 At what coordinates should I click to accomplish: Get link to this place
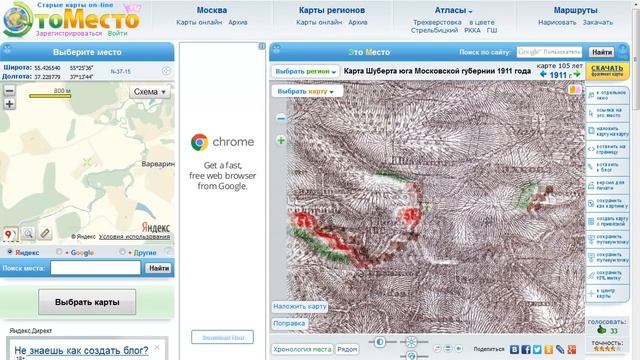[607, 113]
